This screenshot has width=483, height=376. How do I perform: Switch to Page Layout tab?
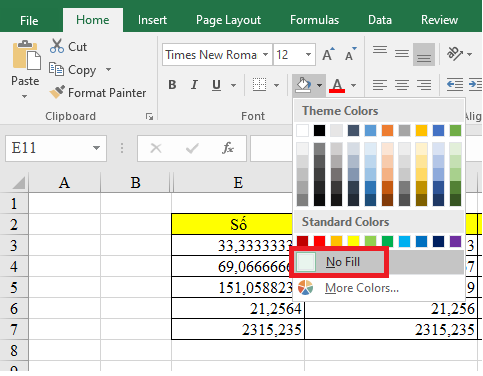tap(228, 20)
